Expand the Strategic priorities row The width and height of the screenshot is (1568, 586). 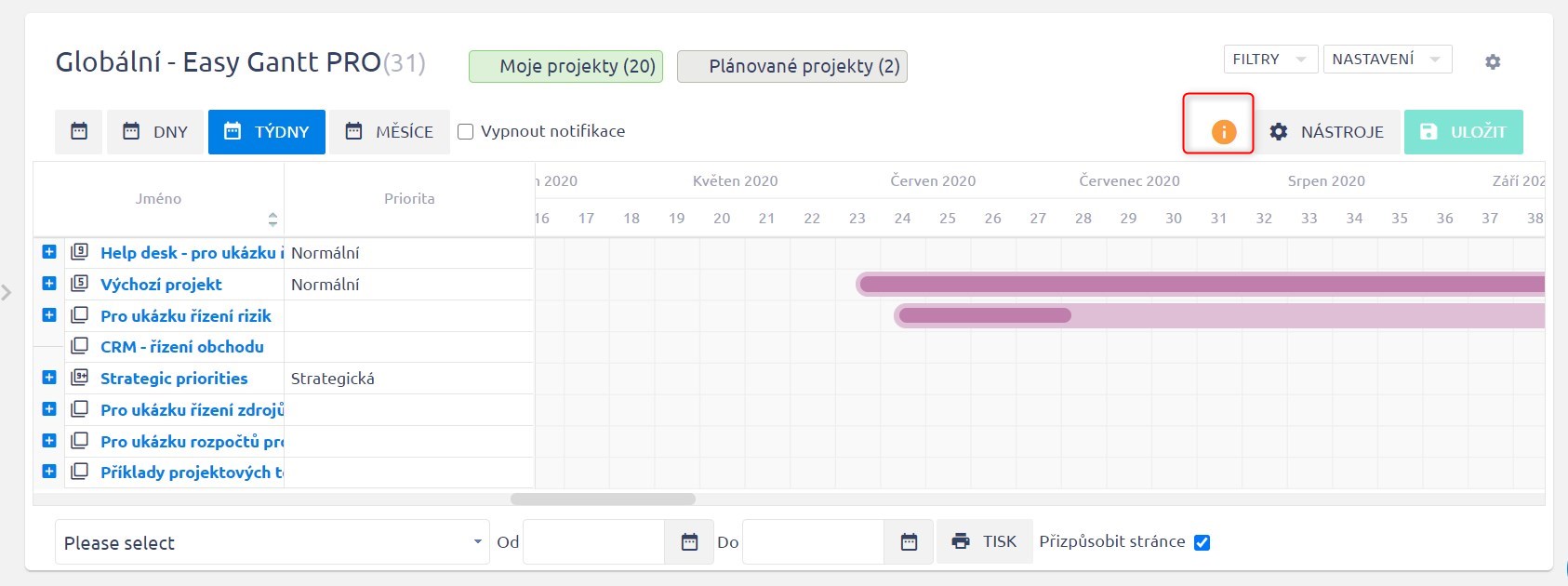point(49,378)
